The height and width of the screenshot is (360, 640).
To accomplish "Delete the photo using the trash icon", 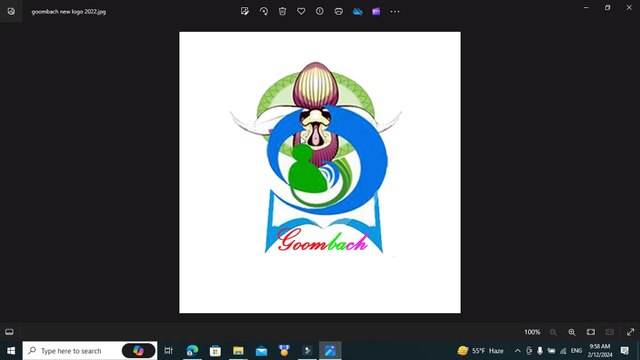I will tap(282, 11).
